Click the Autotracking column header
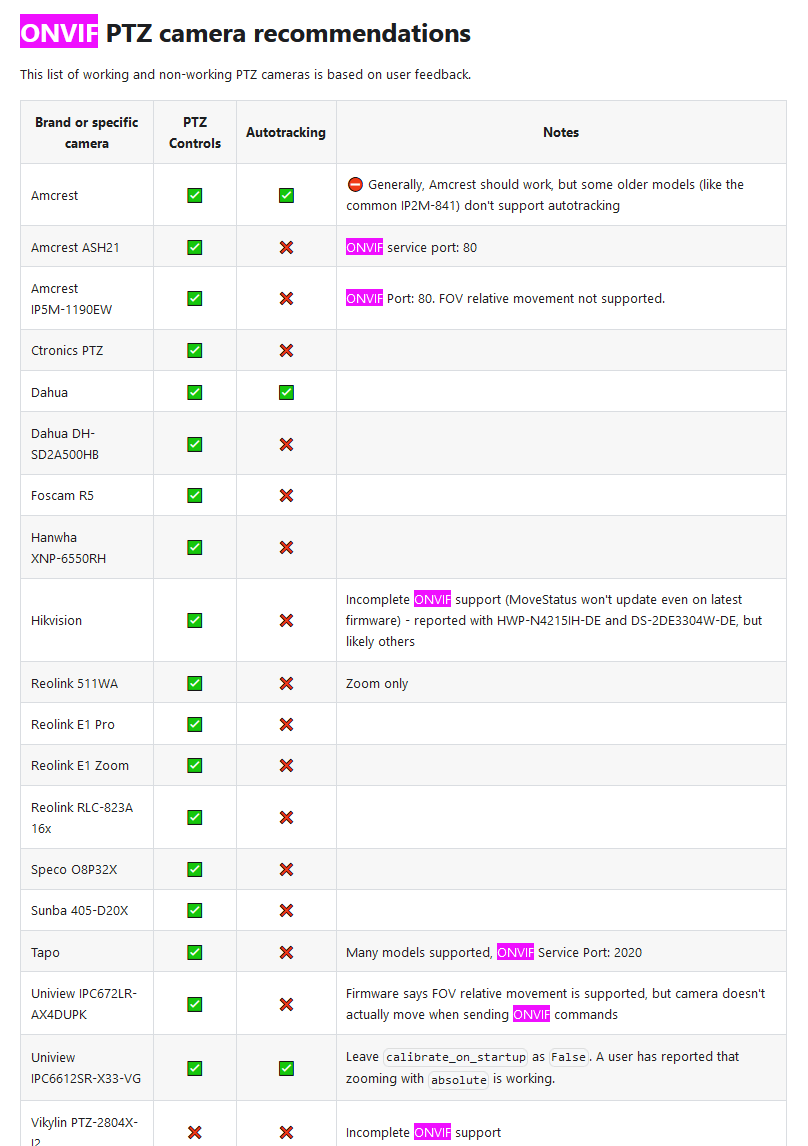 [x=286, y=132]
